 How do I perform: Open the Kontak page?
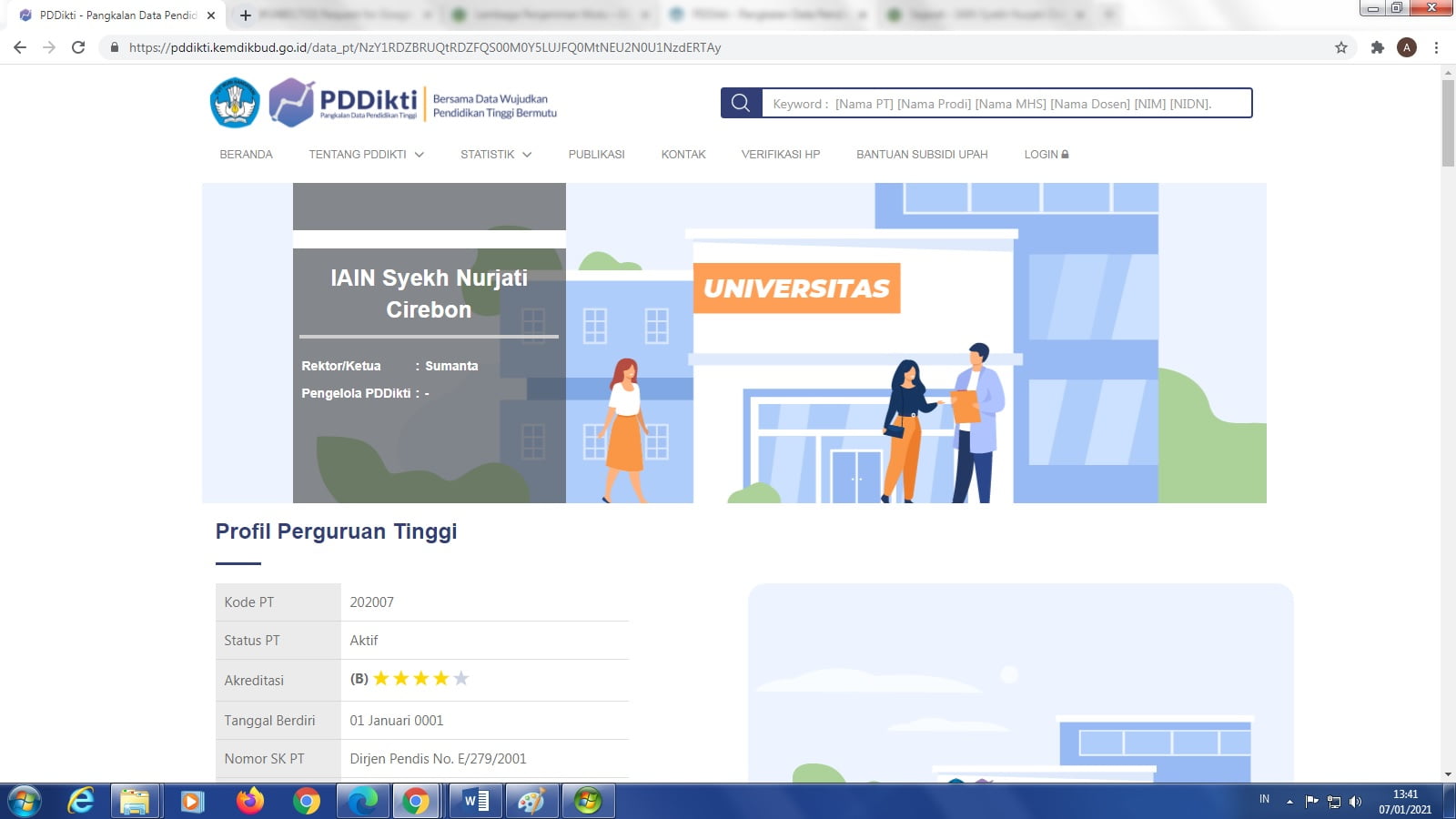(x=682, y=155)
